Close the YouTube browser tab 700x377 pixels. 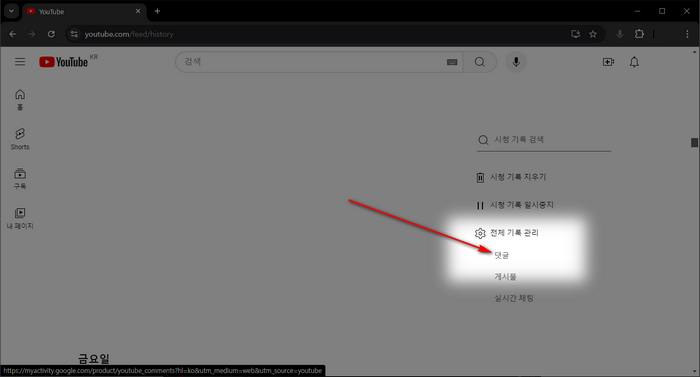[x=138, y=11]
